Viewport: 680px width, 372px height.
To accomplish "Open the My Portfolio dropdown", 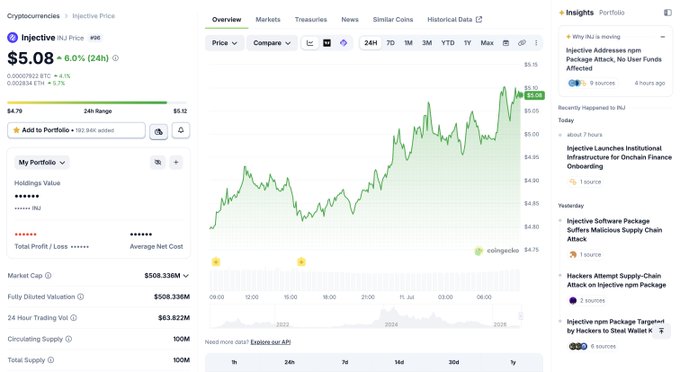I will coord(42,163).
